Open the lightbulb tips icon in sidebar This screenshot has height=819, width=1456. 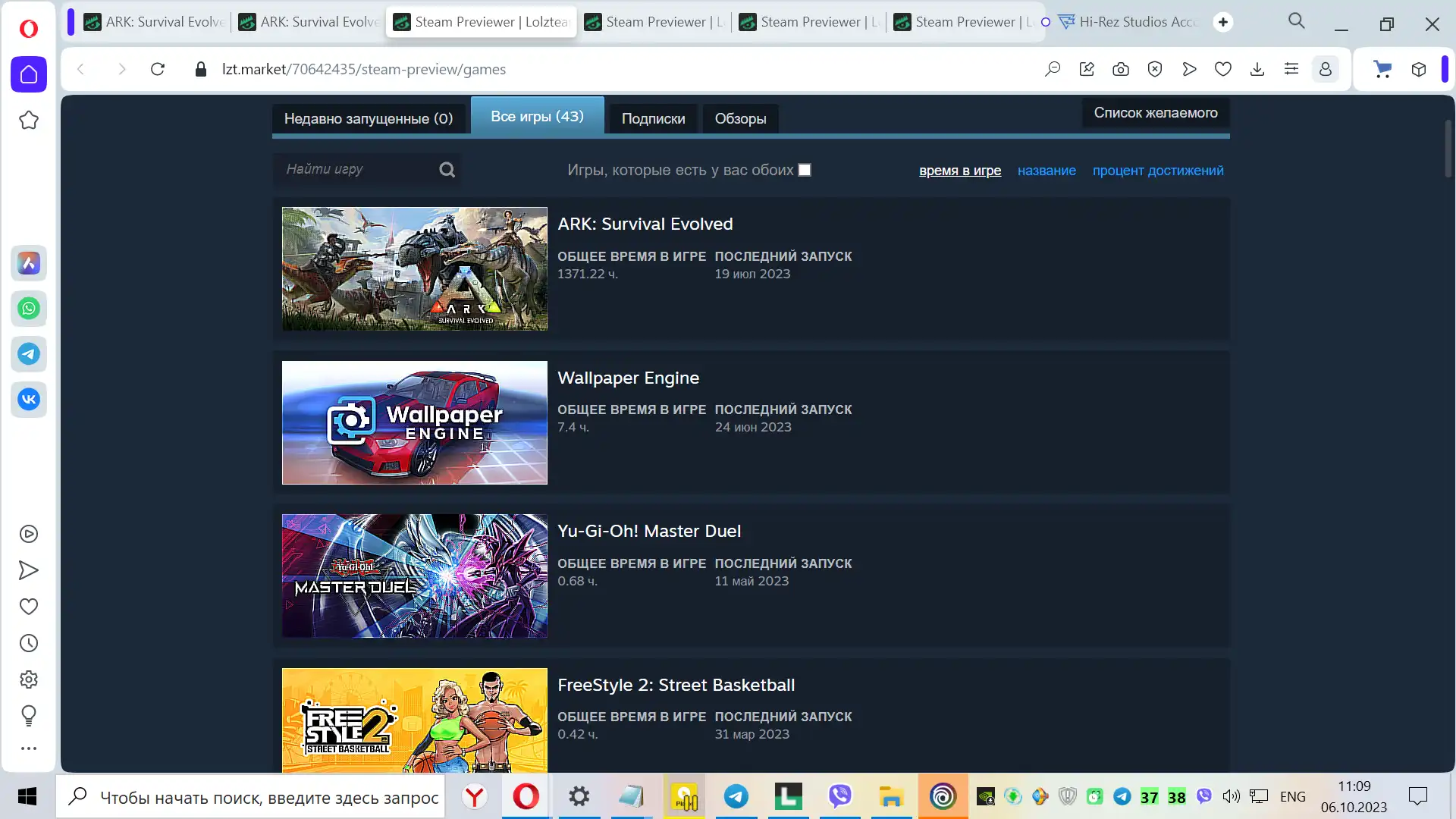pos(29,715)
